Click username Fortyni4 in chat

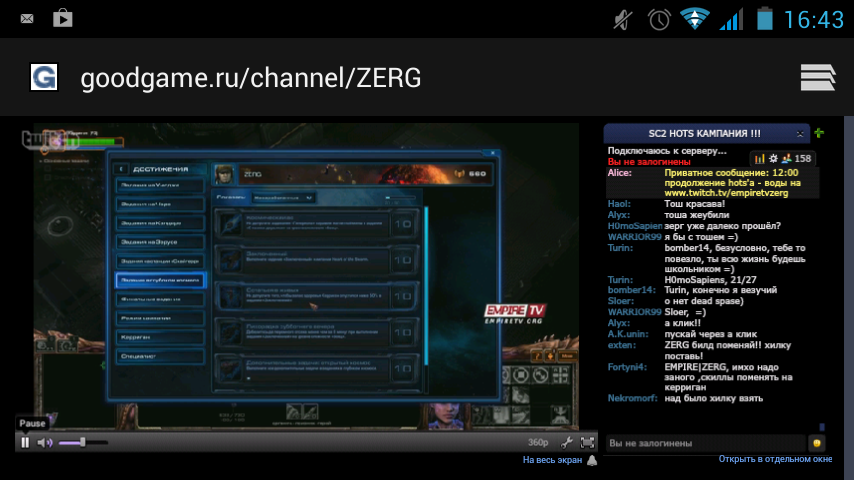click(627, 367)
